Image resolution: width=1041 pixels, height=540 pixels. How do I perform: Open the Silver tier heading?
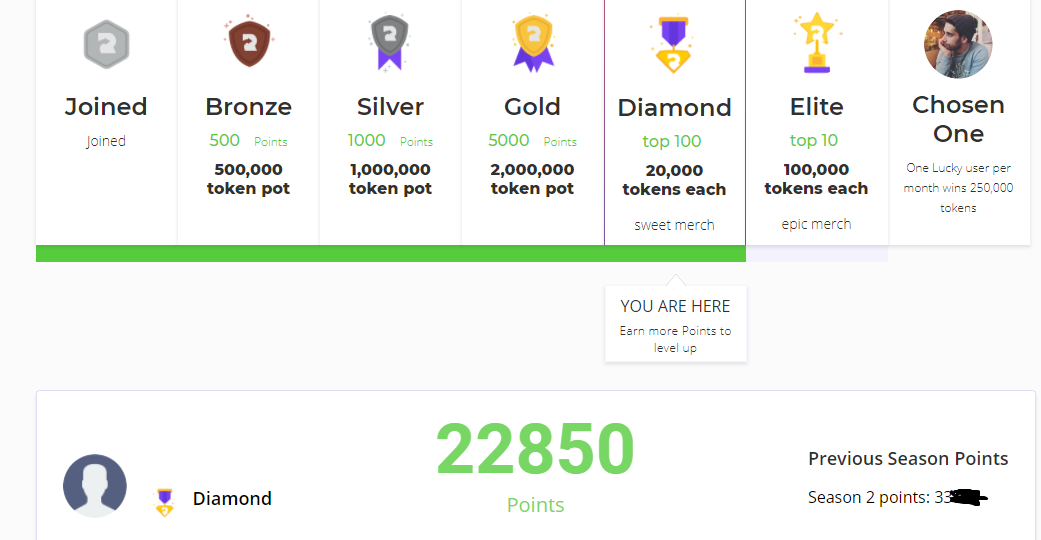click(x=390, y=107)
